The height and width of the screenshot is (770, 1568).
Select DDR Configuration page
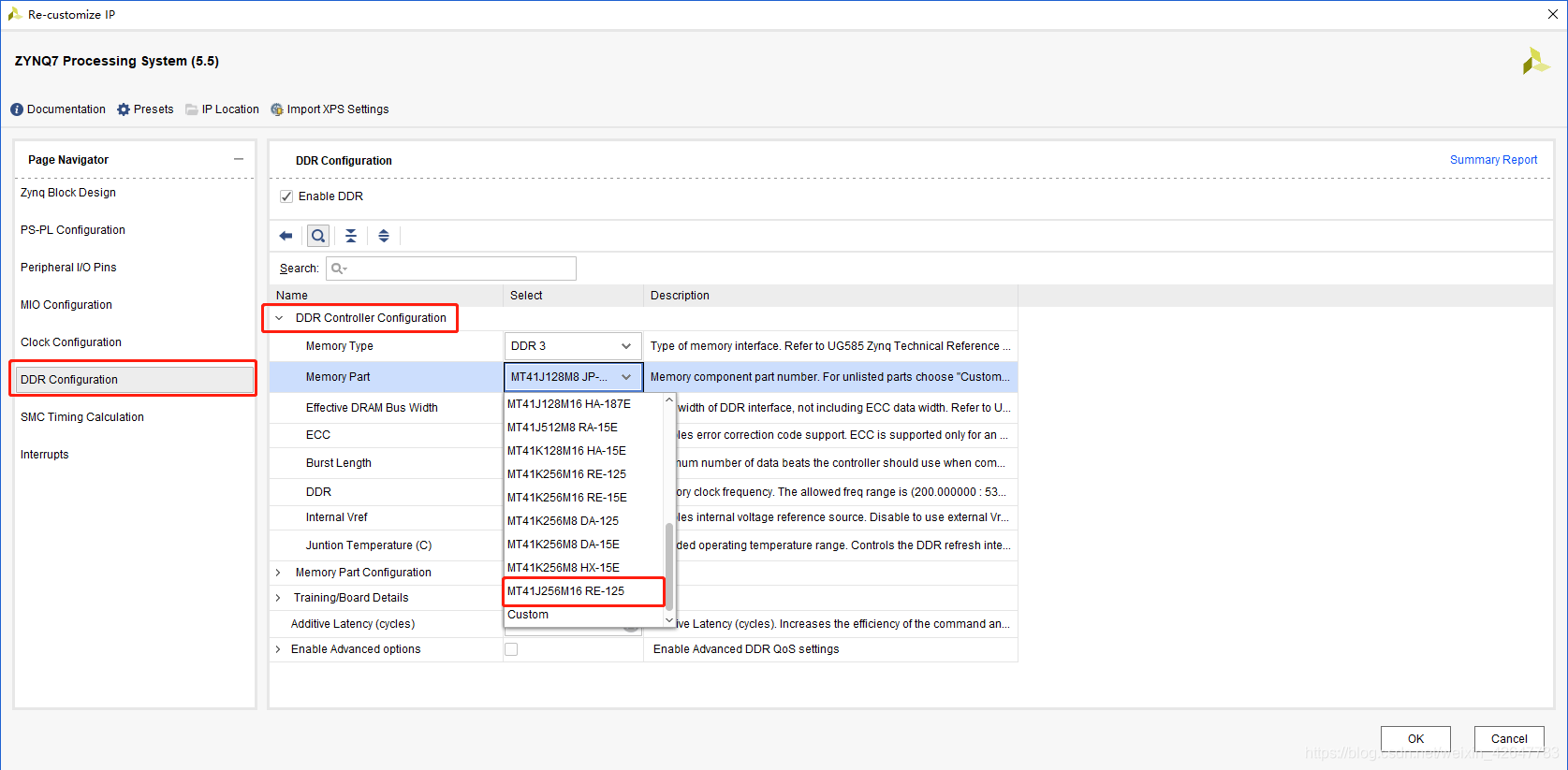[x=135, y=380]
